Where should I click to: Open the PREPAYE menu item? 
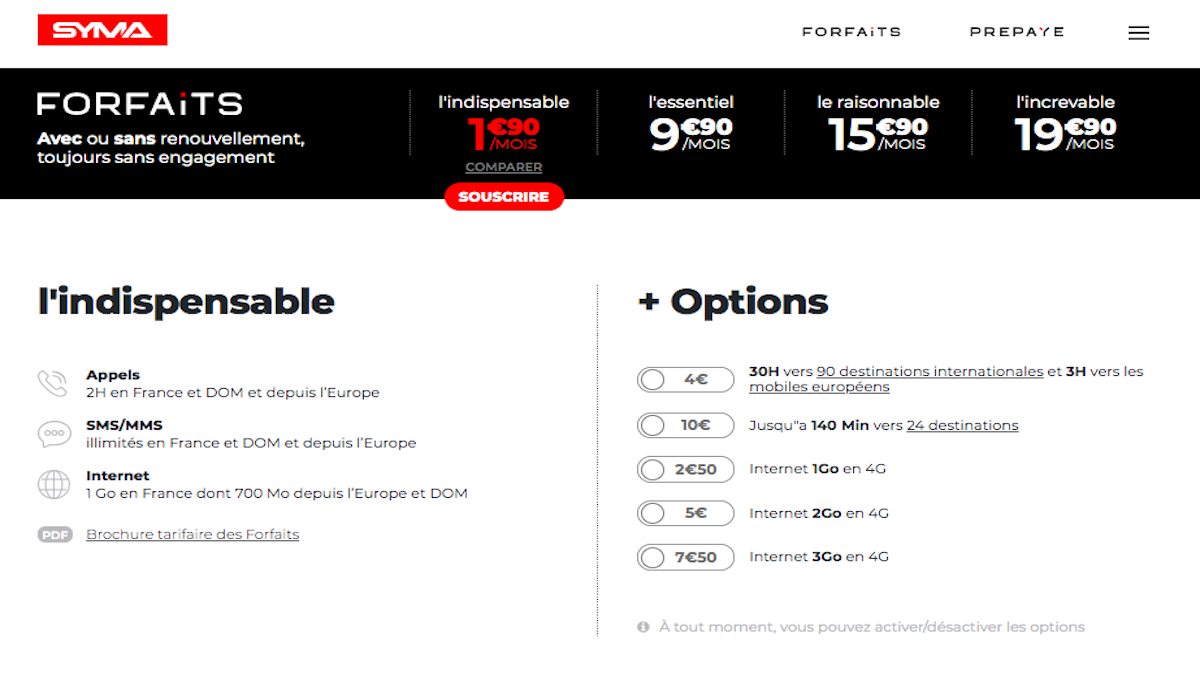(x=1017, y=32)
